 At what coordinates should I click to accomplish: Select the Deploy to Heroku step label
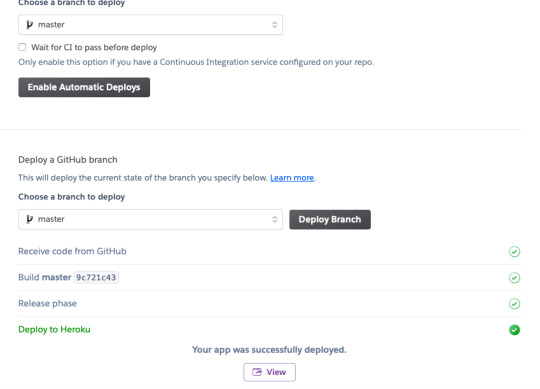coord(54,329)
